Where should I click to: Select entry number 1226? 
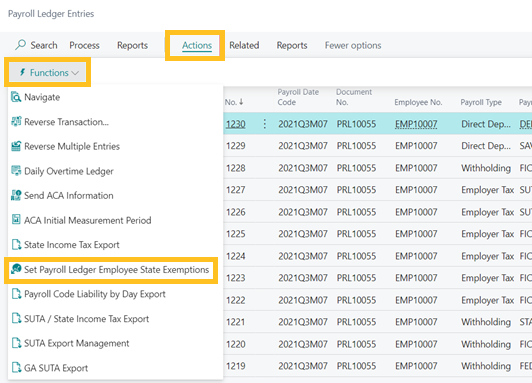tap(235, 212)
